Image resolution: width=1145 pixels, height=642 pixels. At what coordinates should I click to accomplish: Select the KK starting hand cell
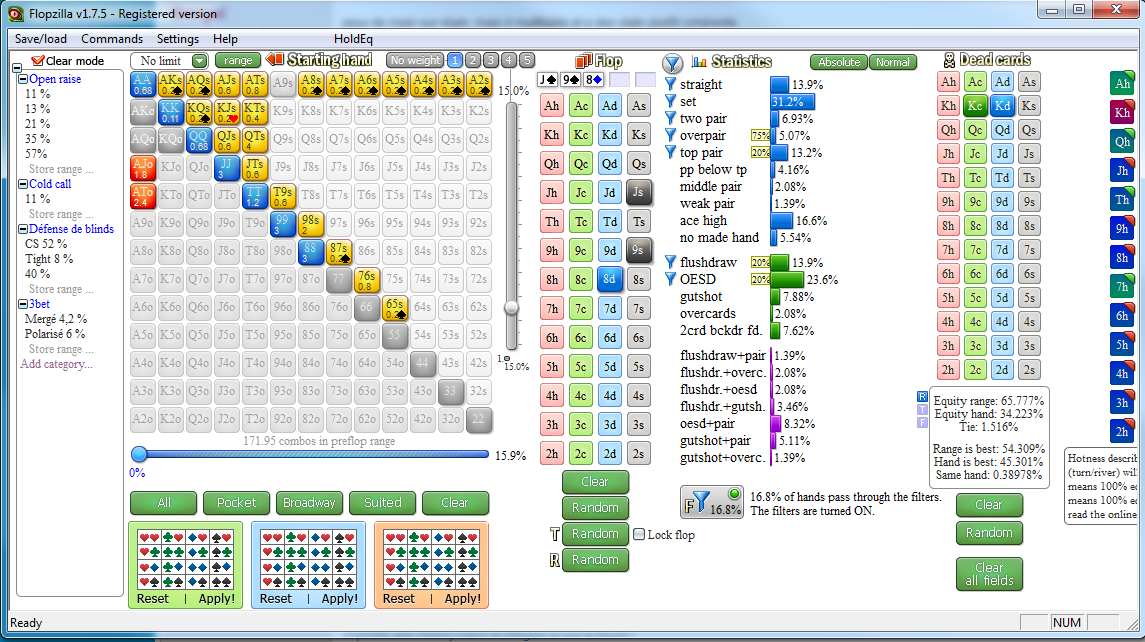click(x=170, y=112)
